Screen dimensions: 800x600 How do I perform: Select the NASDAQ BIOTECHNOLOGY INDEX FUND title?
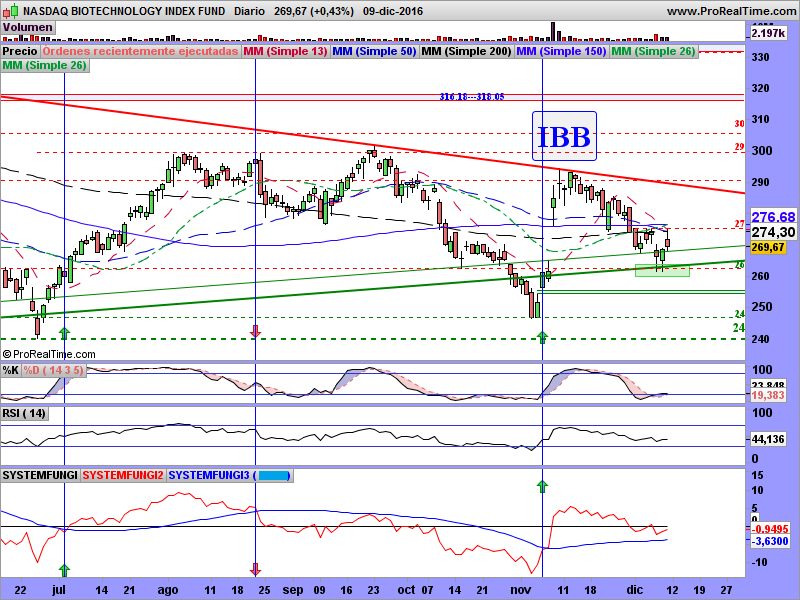[124, 11]
